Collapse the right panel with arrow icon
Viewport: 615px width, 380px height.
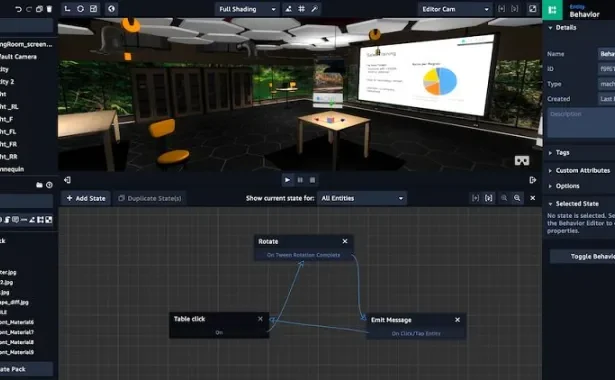(x=532, y=180)
